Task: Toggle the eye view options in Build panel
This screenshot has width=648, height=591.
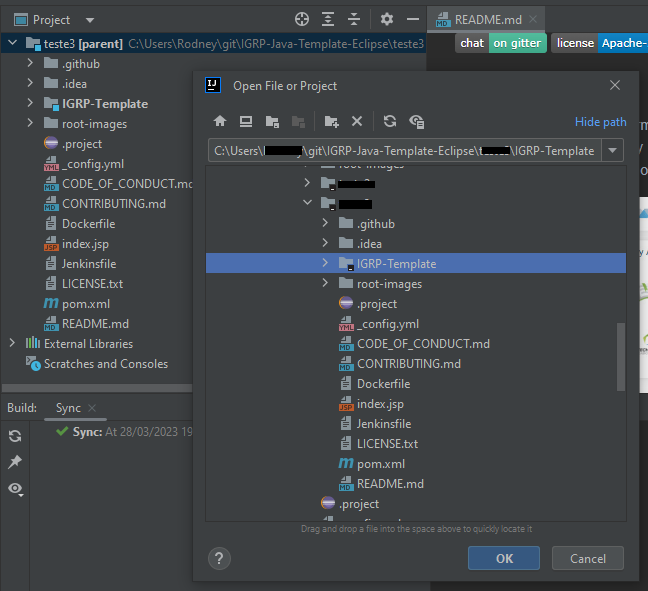Action: [x=15, y=489]
